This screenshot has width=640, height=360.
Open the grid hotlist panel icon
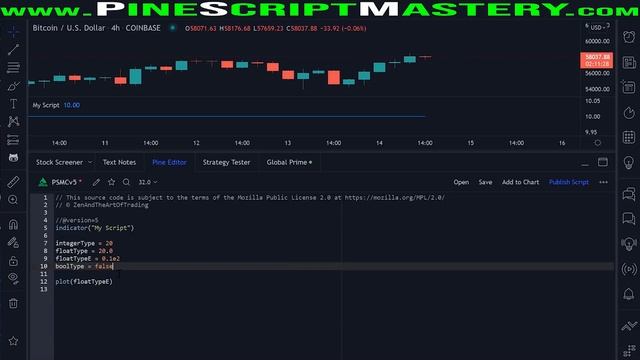click(629, 137)
